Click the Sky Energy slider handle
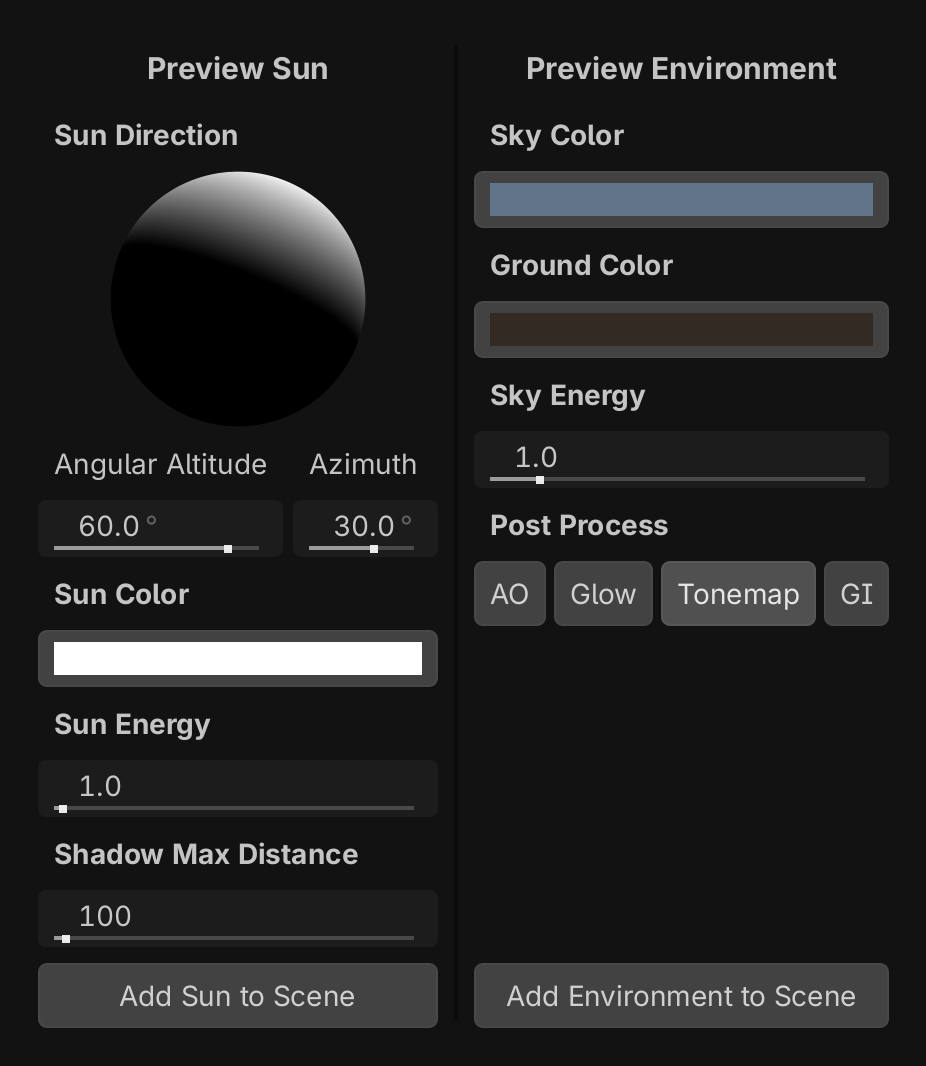926x1066 pixels. (540, 480)
